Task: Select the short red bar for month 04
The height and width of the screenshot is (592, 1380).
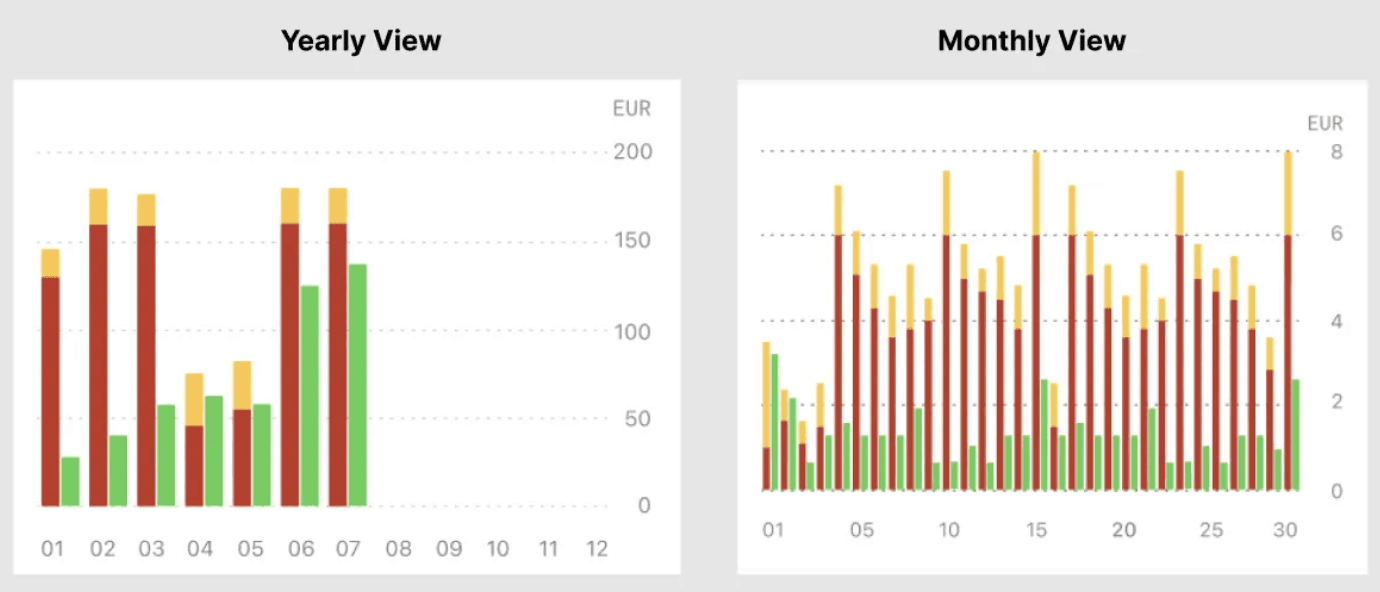Action: tap(194, 466)
